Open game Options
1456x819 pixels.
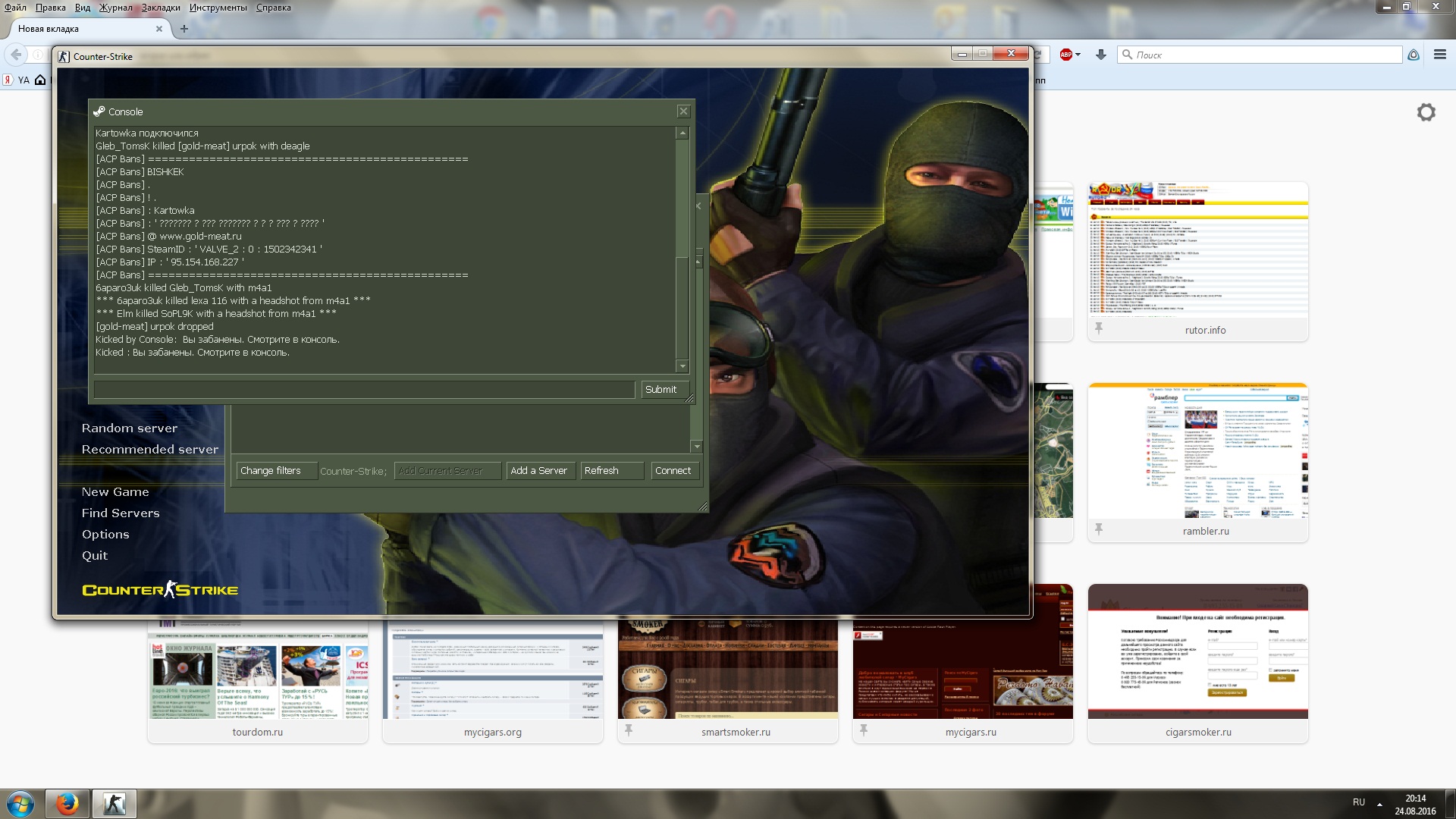[x=105, y=535]
